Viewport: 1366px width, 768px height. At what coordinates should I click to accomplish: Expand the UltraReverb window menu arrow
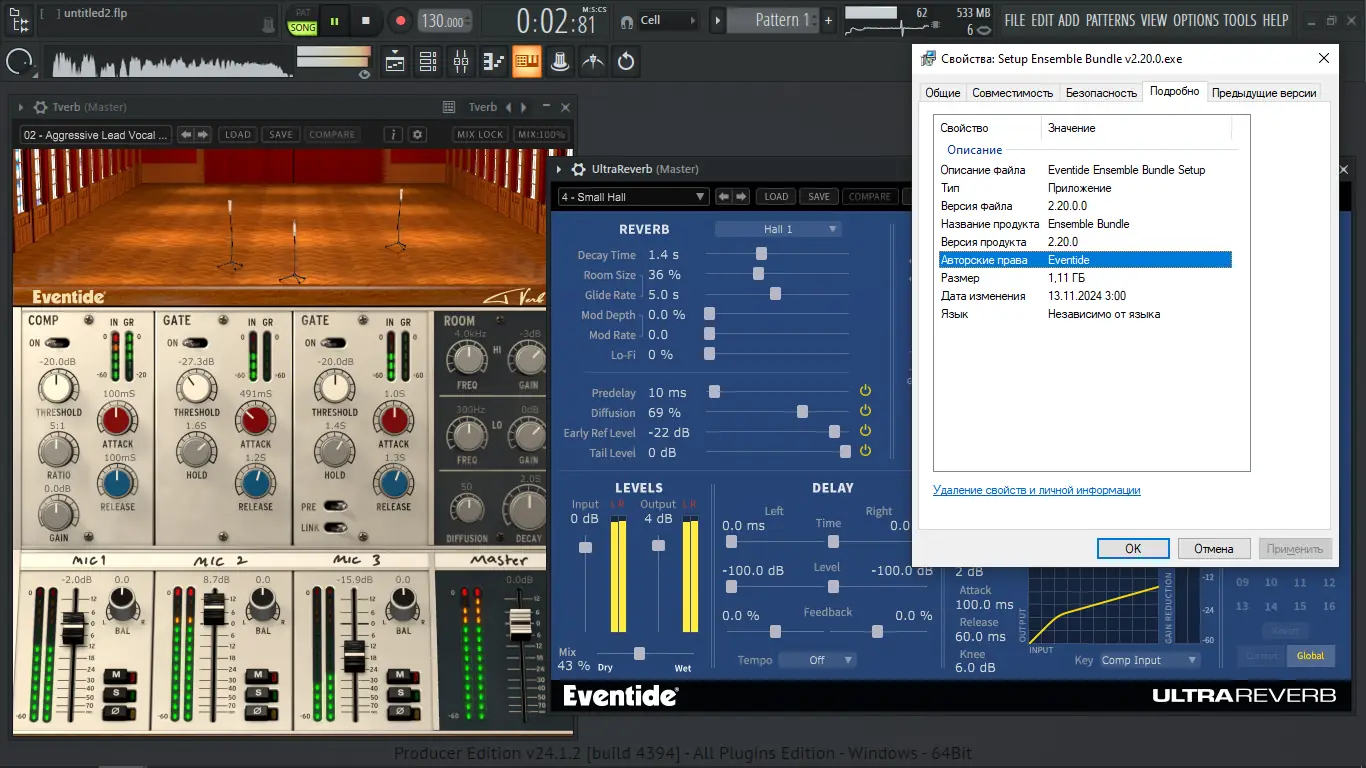click(560, 169)
